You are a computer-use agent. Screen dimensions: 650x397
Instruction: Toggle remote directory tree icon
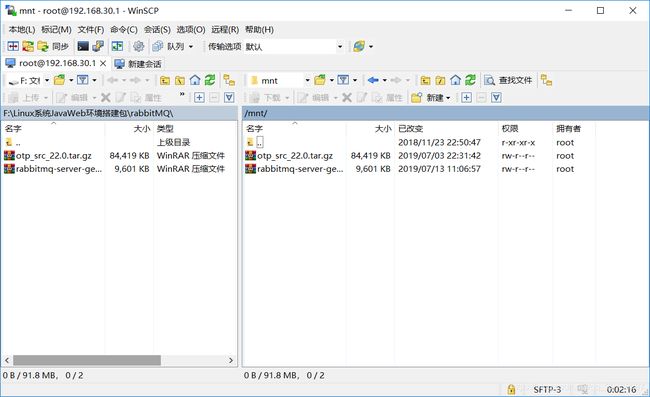546,80
